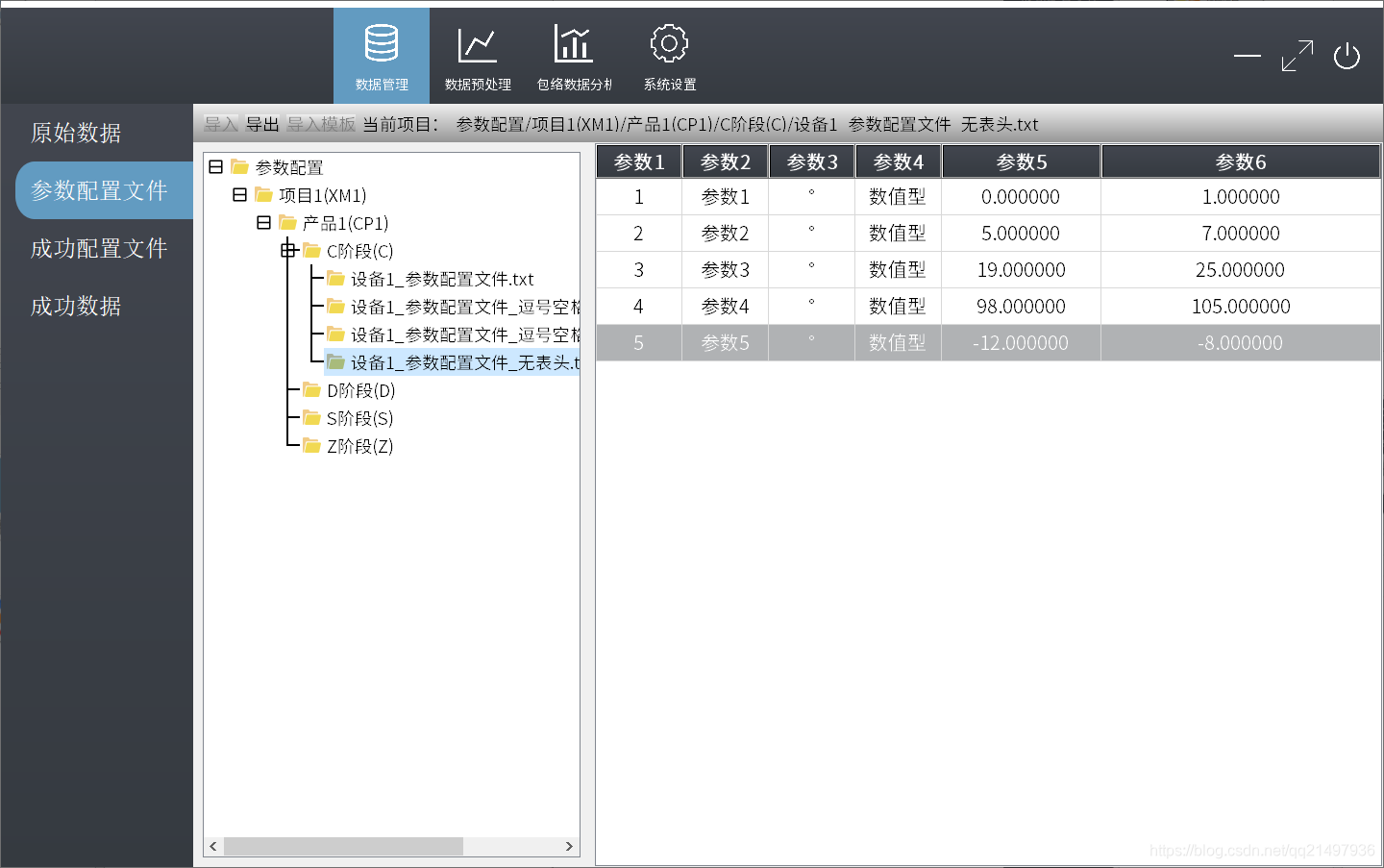Collapse the 参数配置 root tree node

216,166
